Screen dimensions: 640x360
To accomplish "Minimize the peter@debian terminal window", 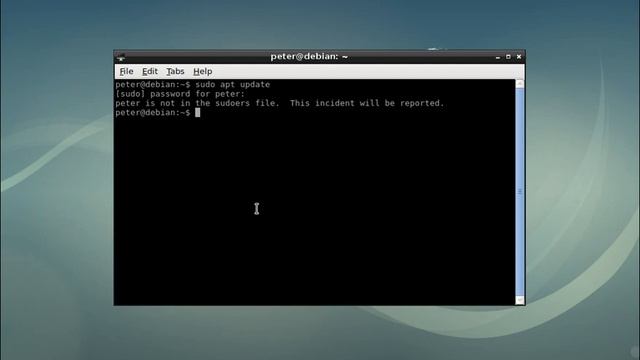I will click(498, 57).
